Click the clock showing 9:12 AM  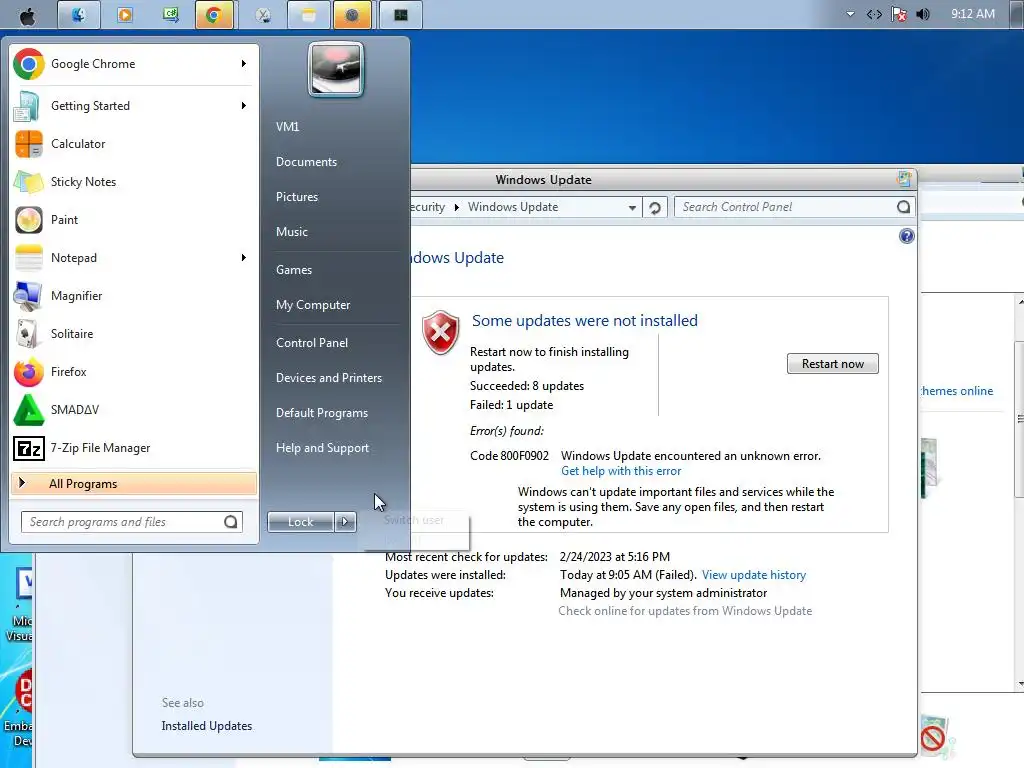pos(972,14)
